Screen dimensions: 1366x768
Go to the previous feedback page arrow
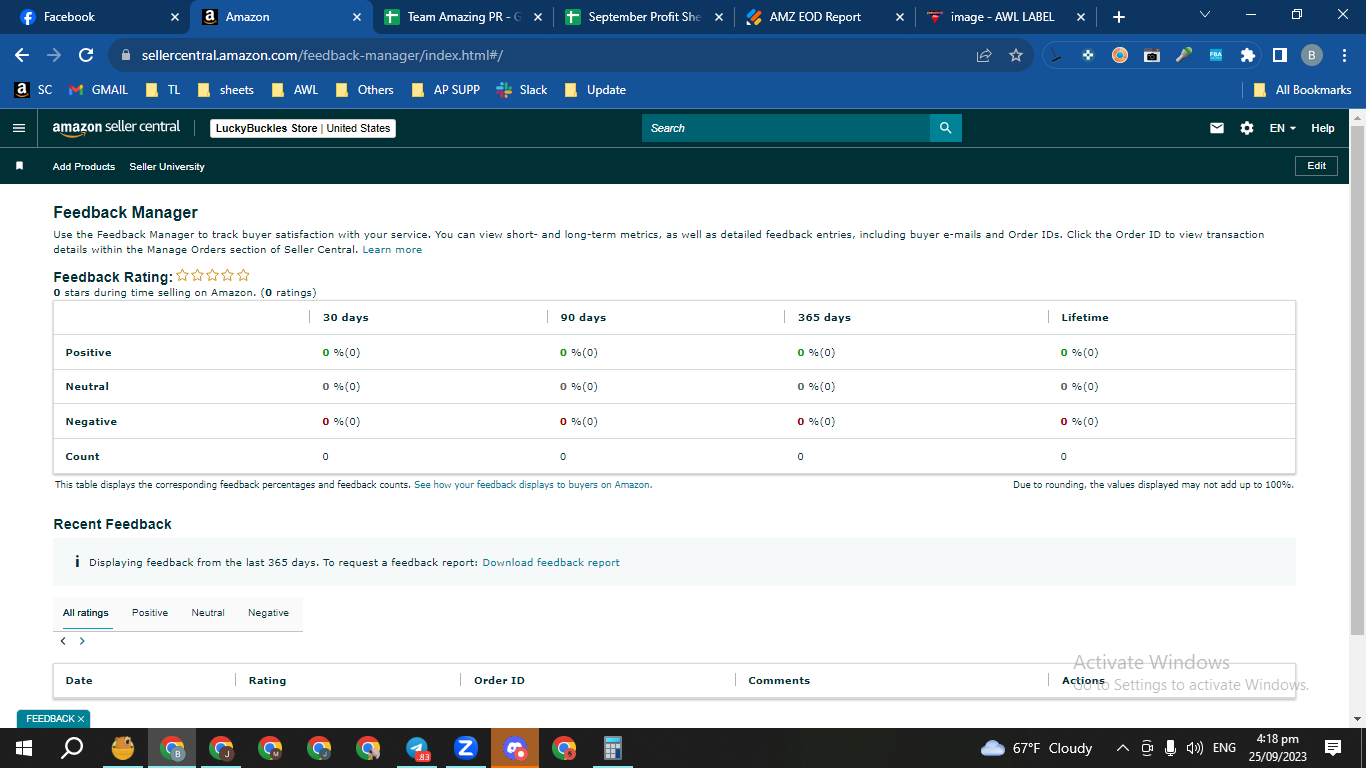63,641
